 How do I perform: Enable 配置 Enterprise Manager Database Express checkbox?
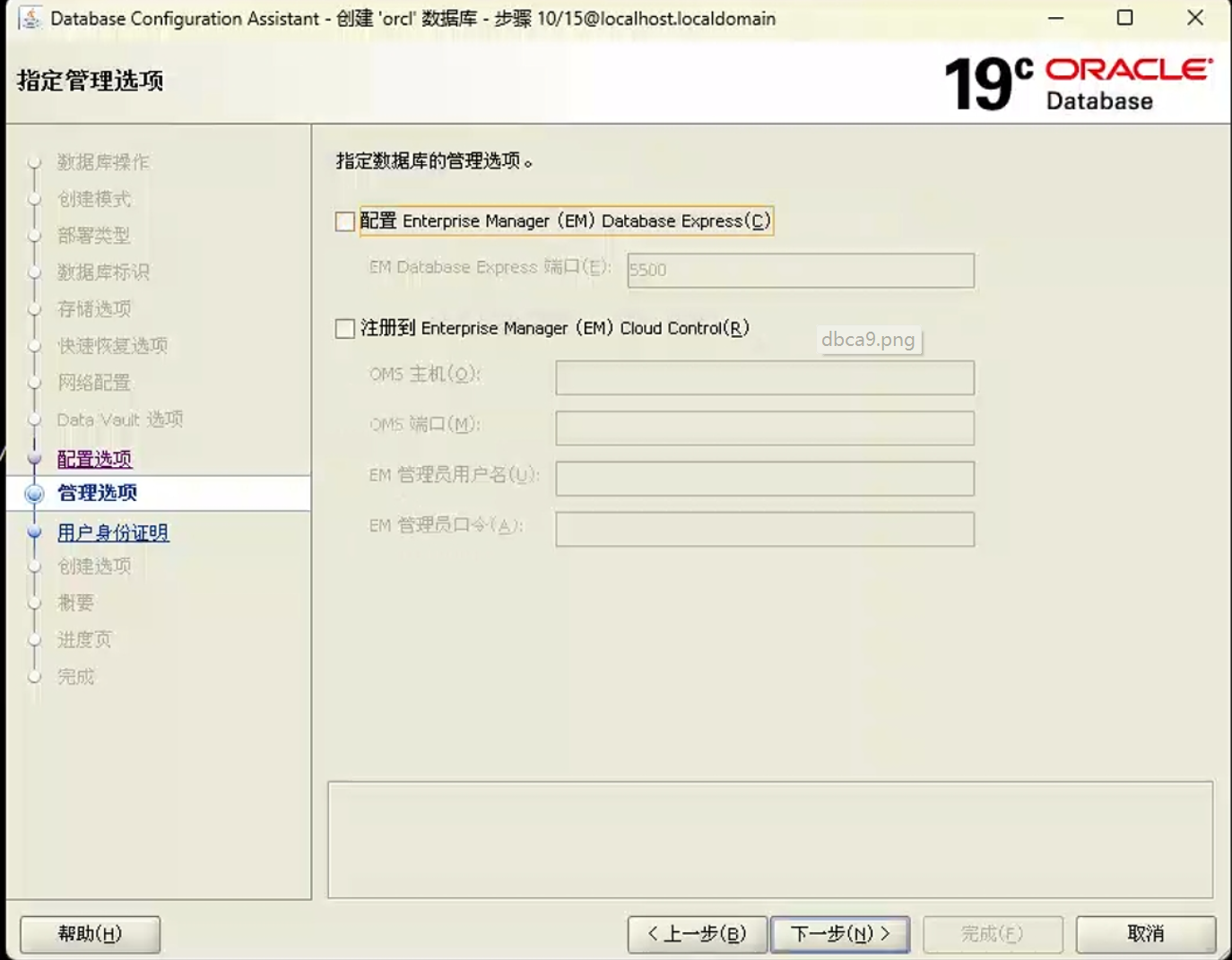(x=345, y=221)
